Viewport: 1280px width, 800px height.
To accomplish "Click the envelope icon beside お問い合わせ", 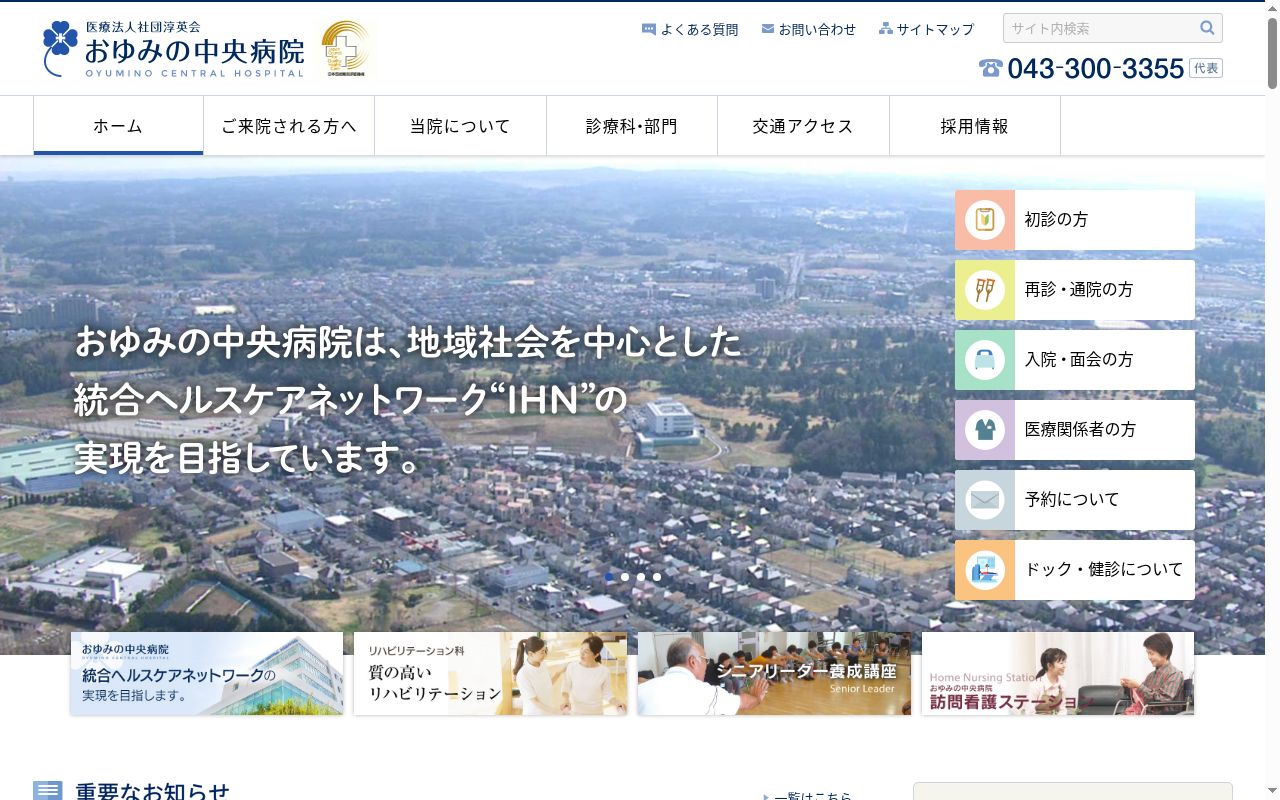I will (768, 29).
